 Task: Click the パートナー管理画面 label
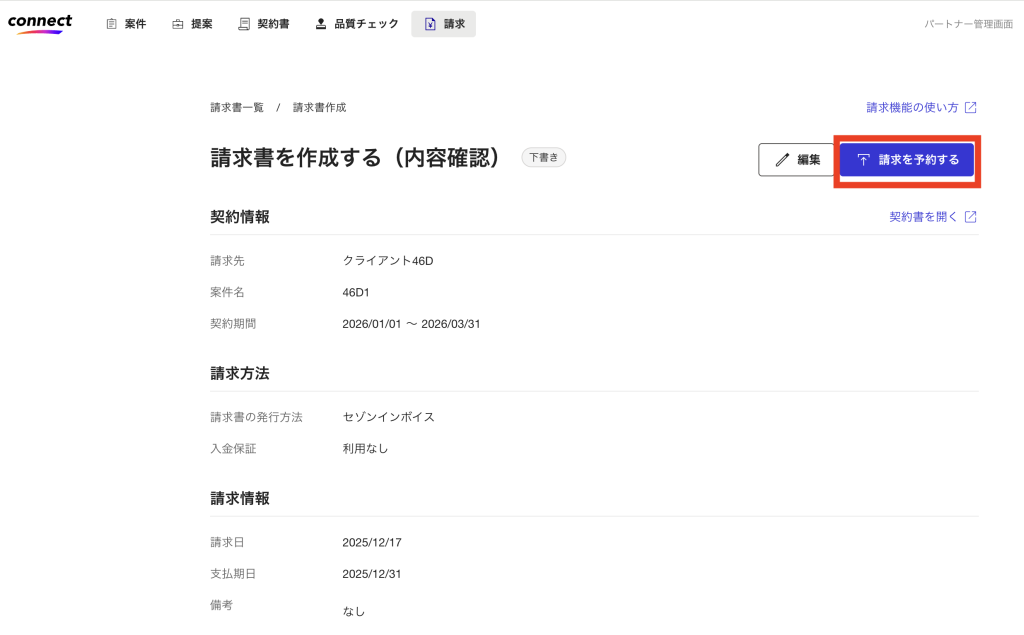pos(968,24)
